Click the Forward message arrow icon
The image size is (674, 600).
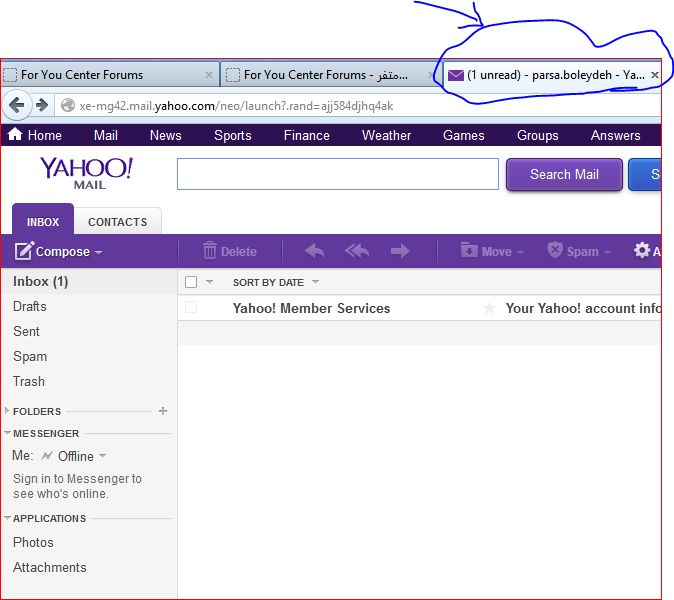(x=400, y=251)
